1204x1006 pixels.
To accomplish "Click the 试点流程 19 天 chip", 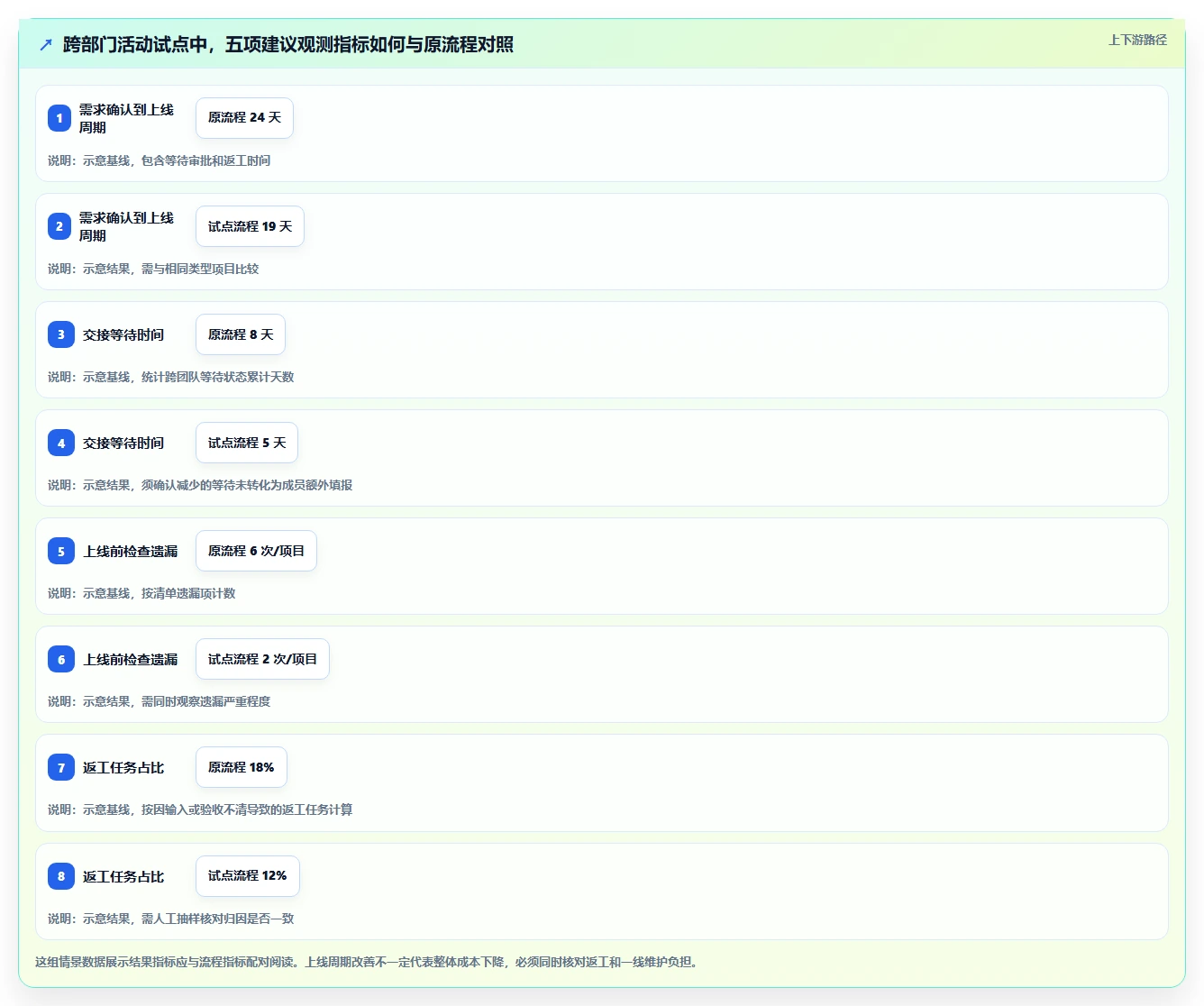I will click(250, 226).
